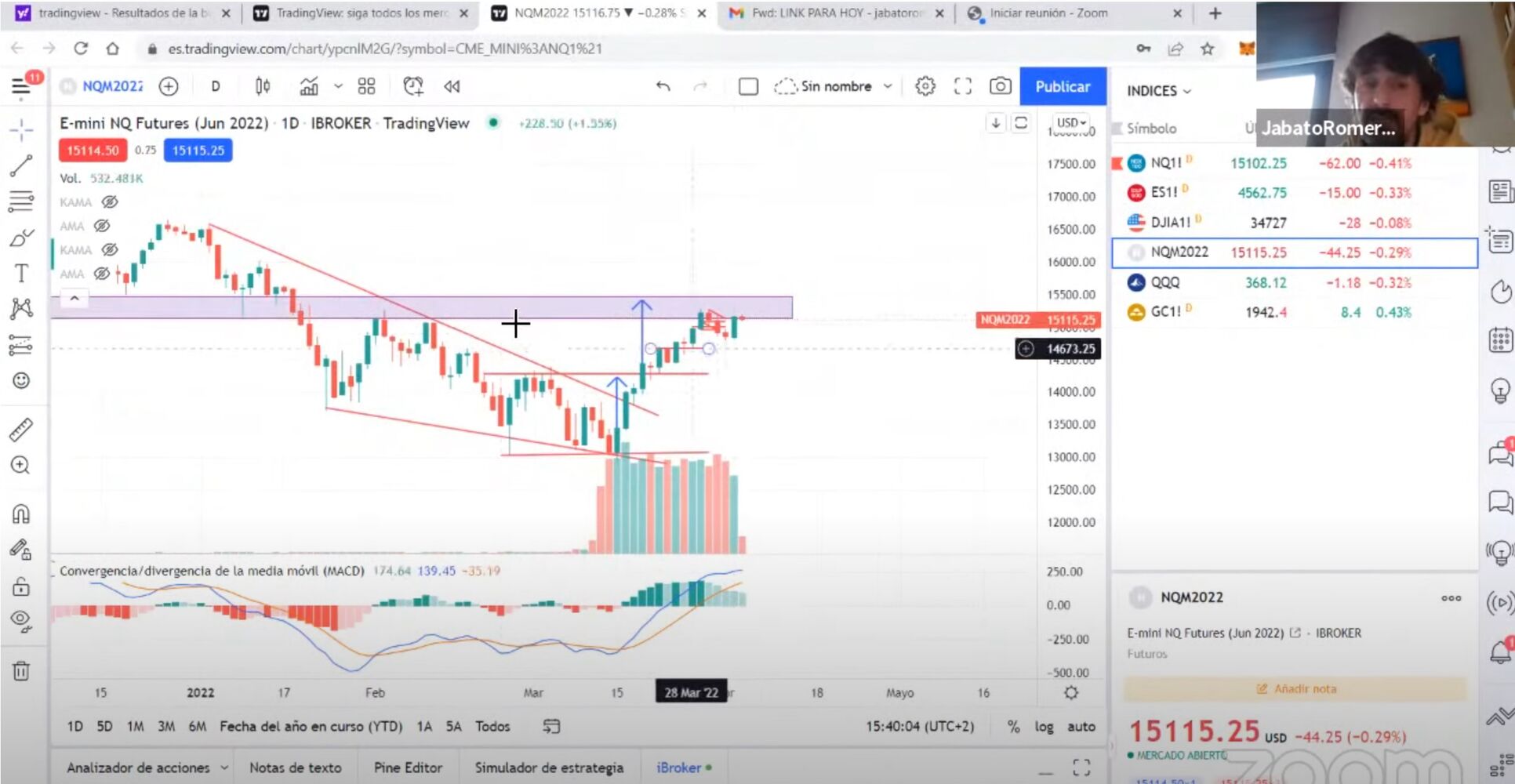1515x784 pixels.
Task: Switch to the Pine Editor tab
Action: tap(408, 768)
